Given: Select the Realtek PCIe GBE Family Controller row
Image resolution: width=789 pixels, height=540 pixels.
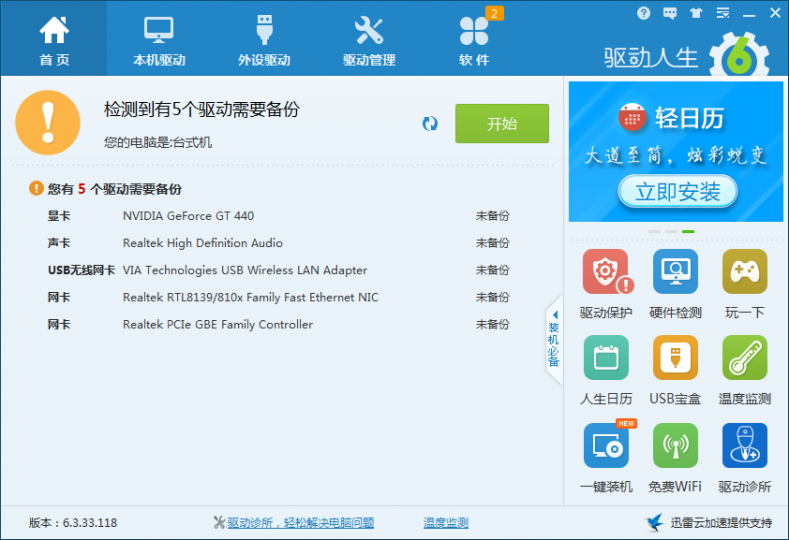Looking at the screenshot, I should coord(278,325).
